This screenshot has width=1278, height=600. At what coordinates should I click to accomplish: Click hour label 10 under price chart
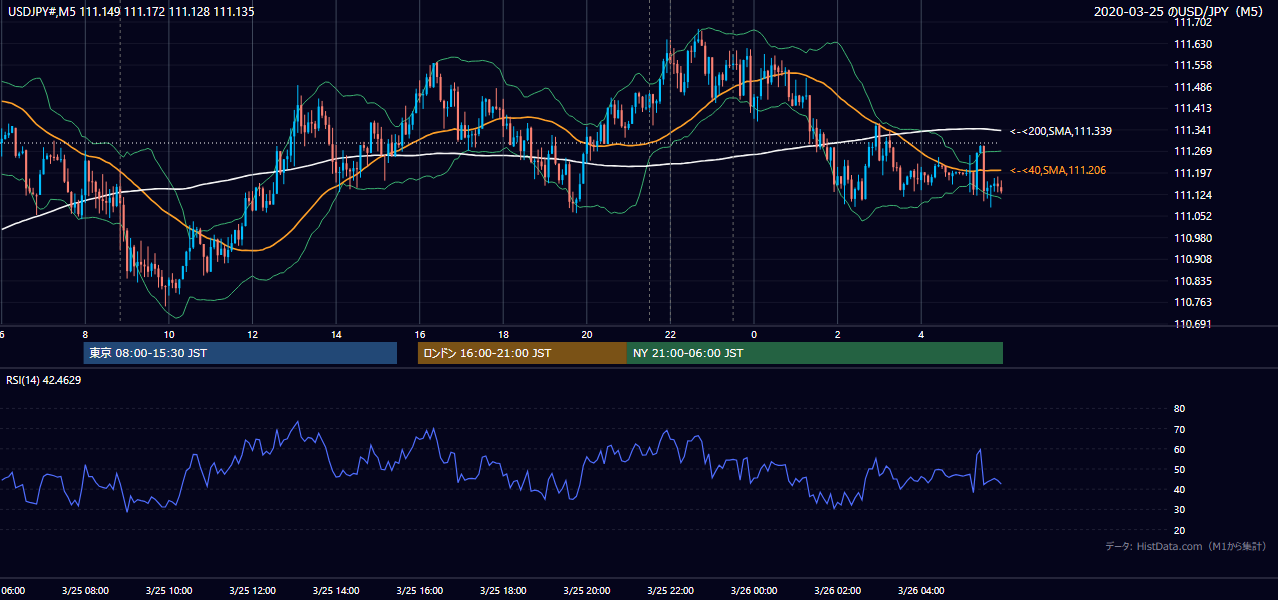pos(169,334)
